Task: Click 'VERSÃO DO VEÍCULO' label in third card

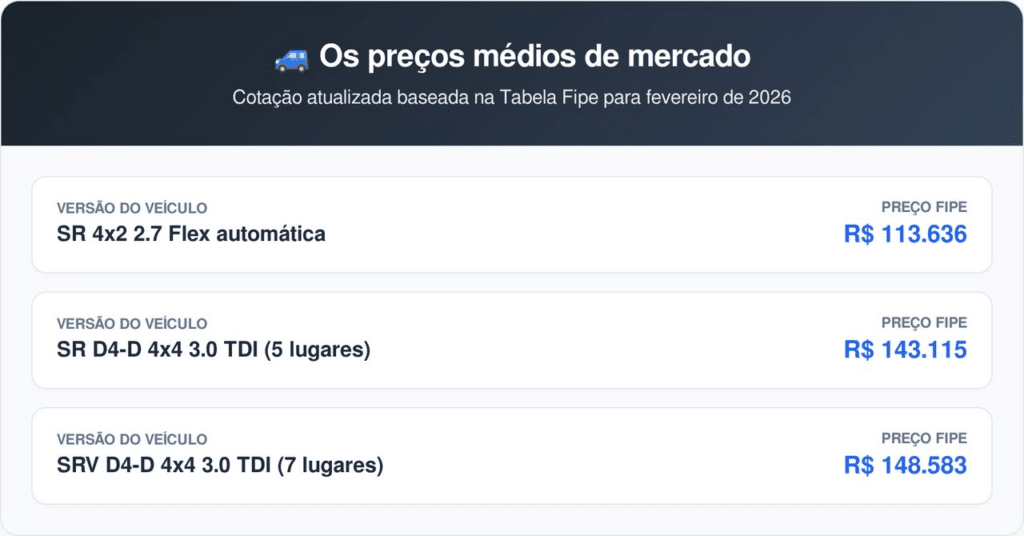Action: pos(132,439)
